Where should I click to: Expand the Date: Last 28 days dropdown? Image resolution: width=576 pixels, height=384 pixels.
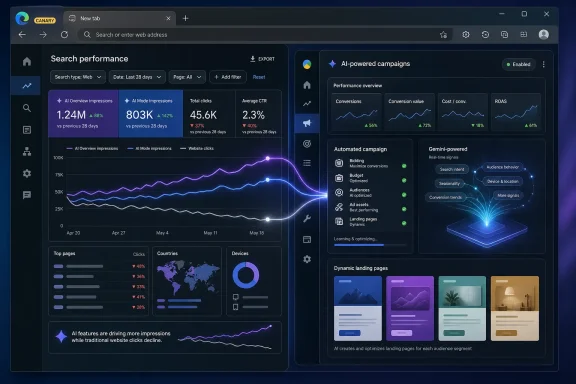click(x=137, y=77)
